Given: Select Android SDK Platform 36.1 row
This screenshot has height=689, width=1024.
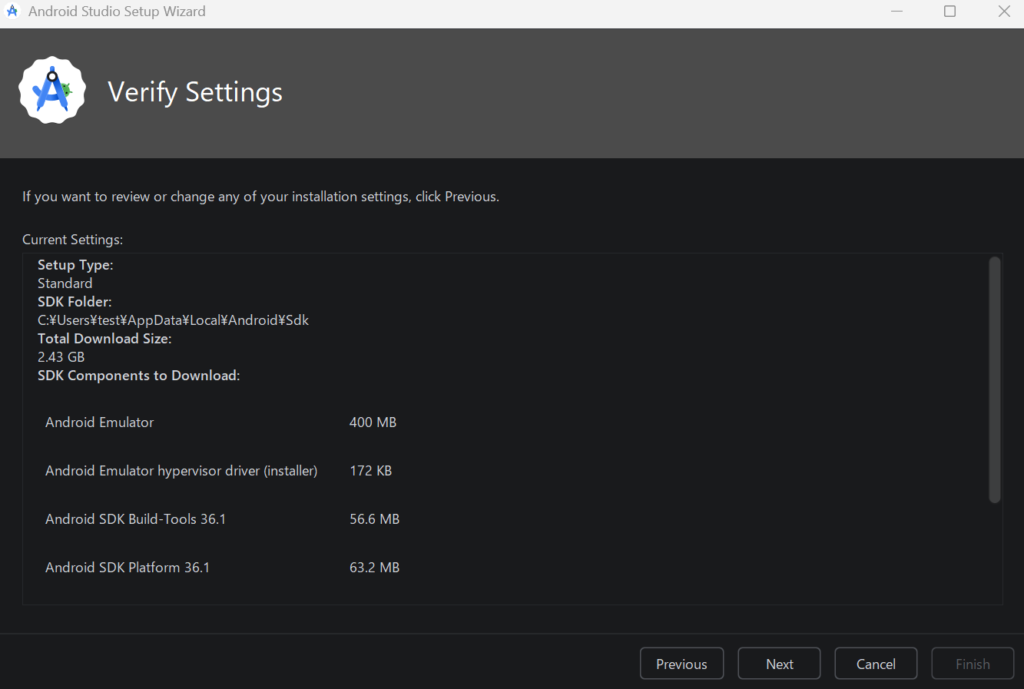Looking at the screenshot, I should point(127,567).
